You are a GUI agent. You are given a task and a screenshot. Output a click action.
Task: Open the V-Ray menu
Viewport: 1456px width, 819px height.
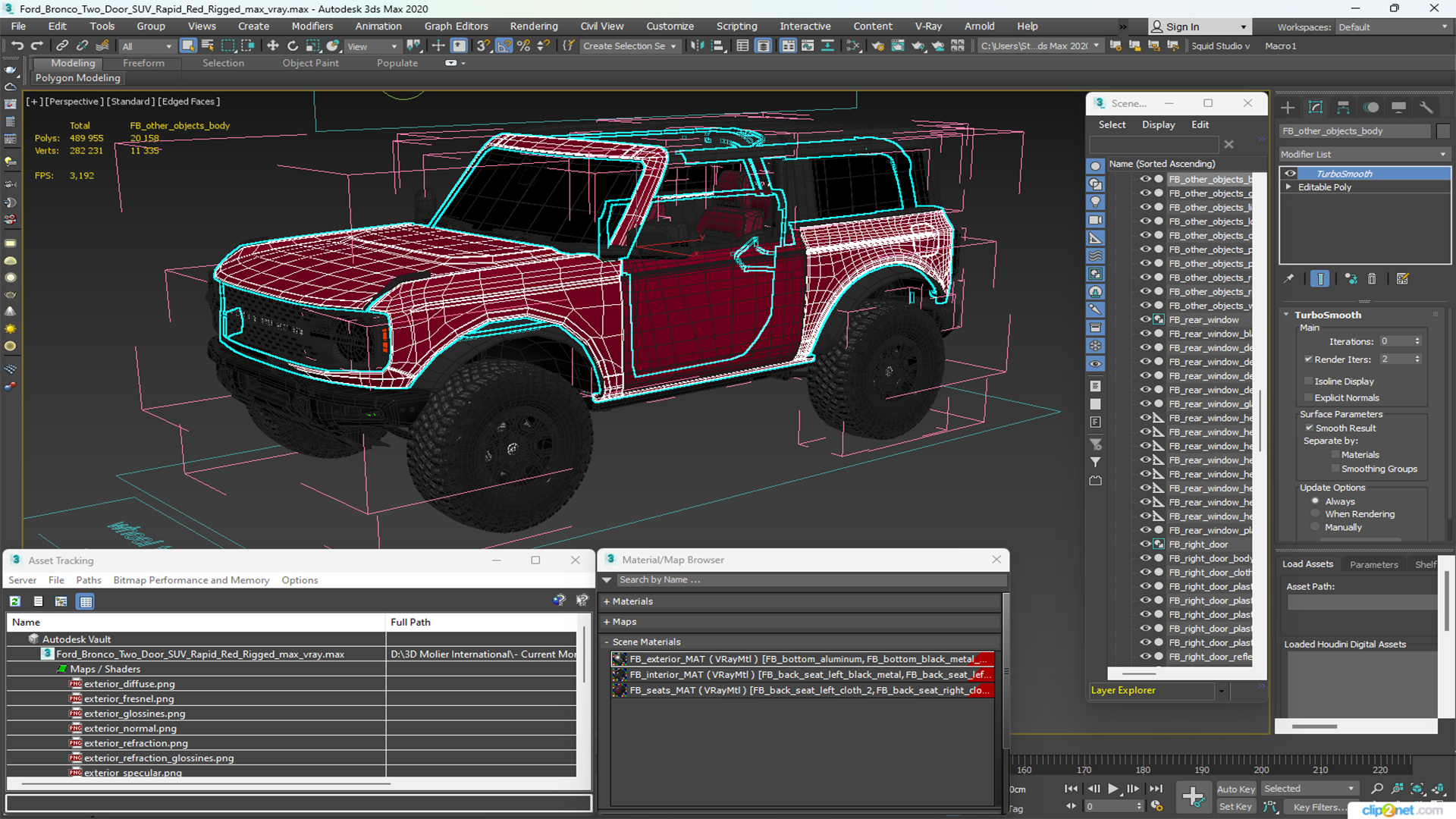pyautogui.click(x=928, y=27)
